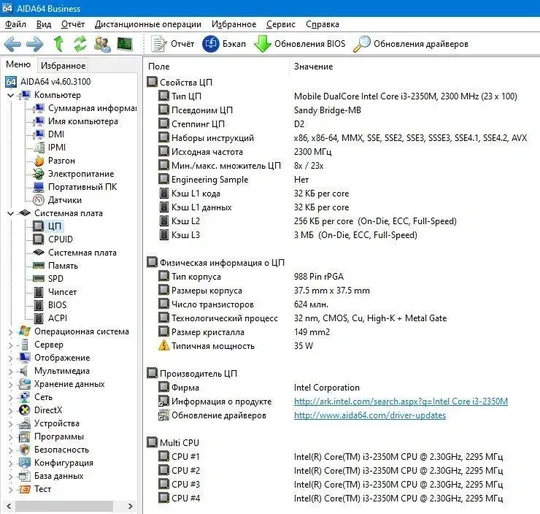Go forward with the right arrow icon
This screenshot has height=514, width=540.
(x=35, y=44)
